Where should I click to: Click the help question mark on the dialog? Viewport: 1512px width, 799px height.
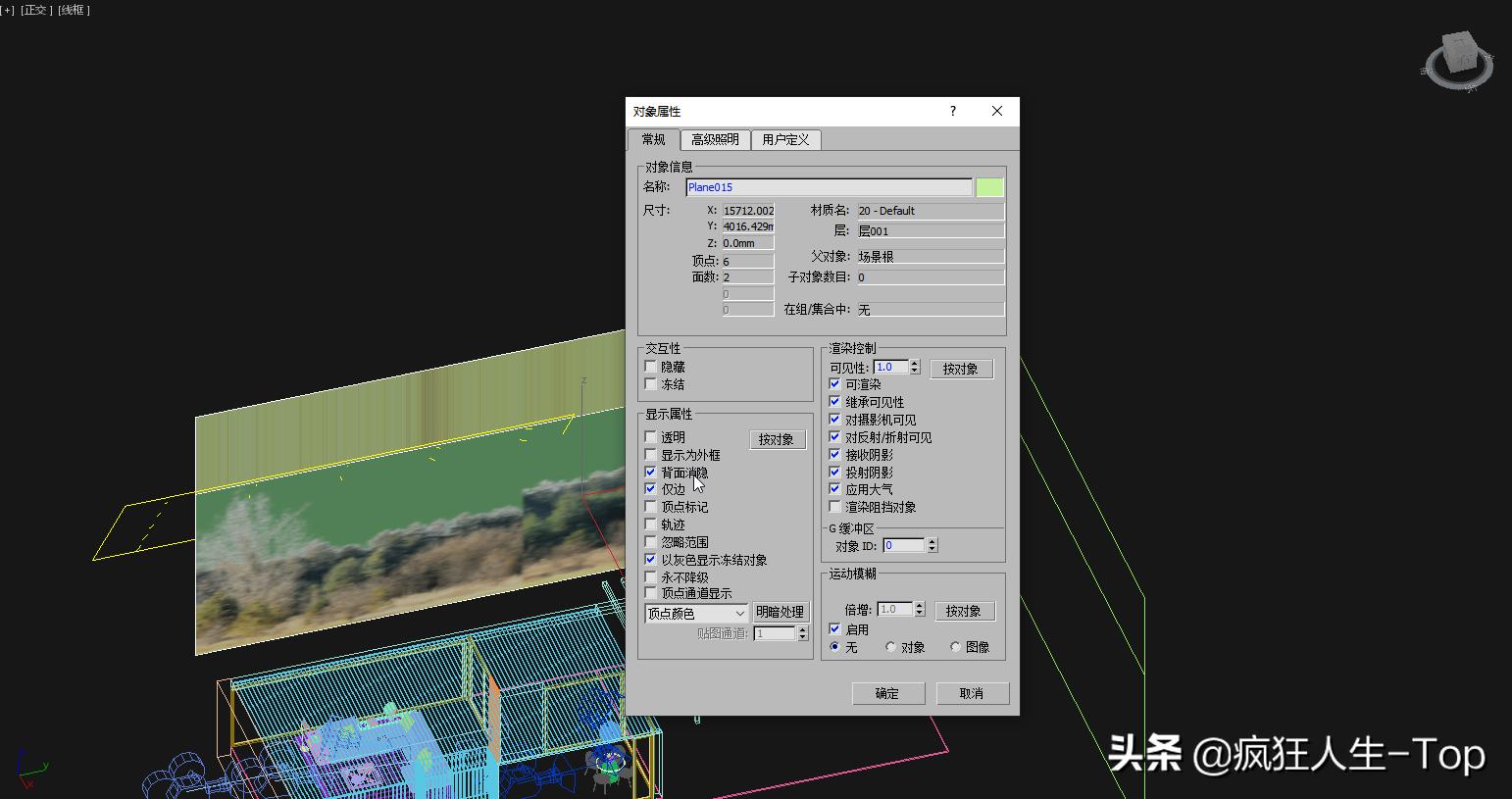[952, 111]
